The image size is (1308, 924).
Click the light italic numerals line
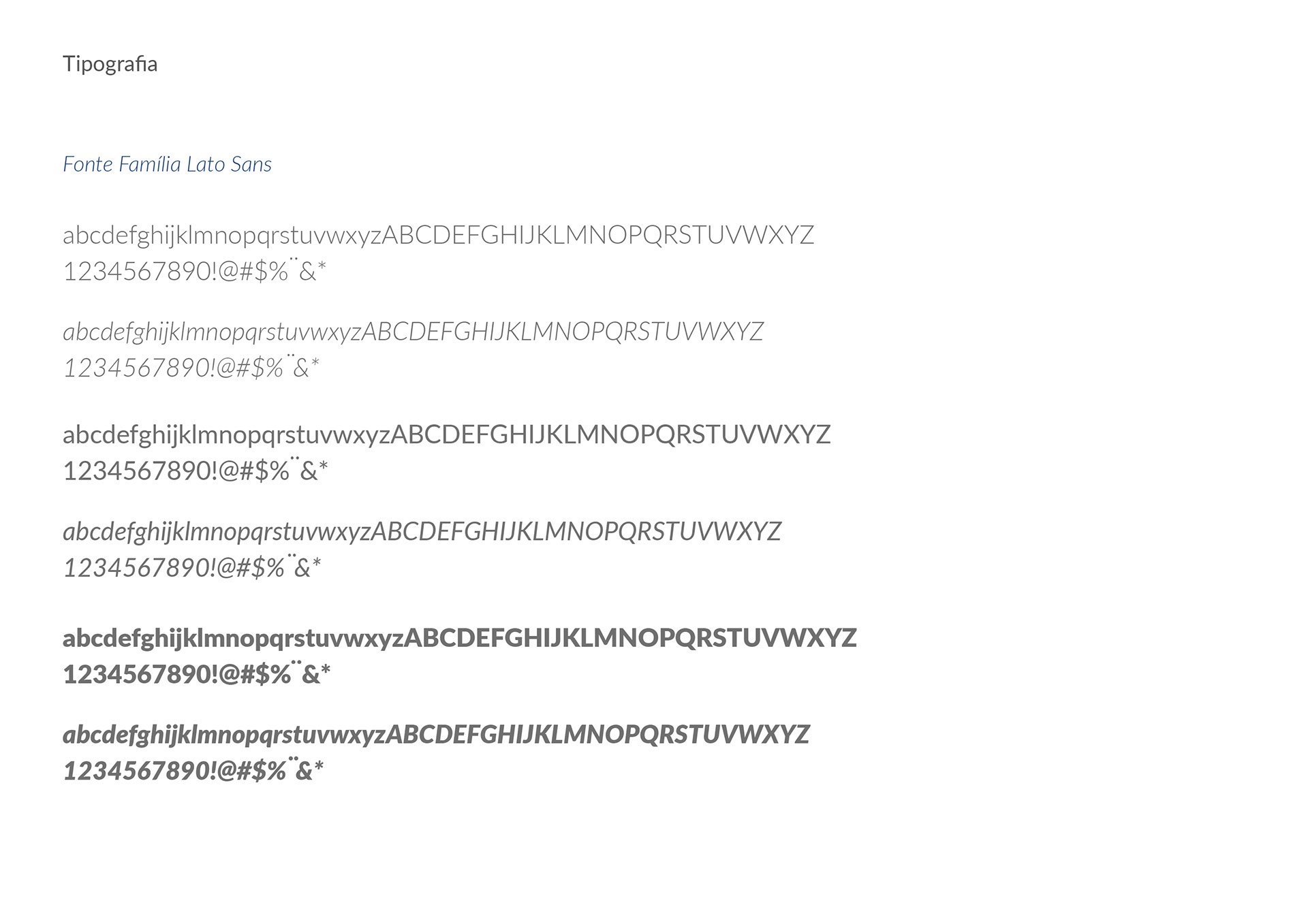191,367
